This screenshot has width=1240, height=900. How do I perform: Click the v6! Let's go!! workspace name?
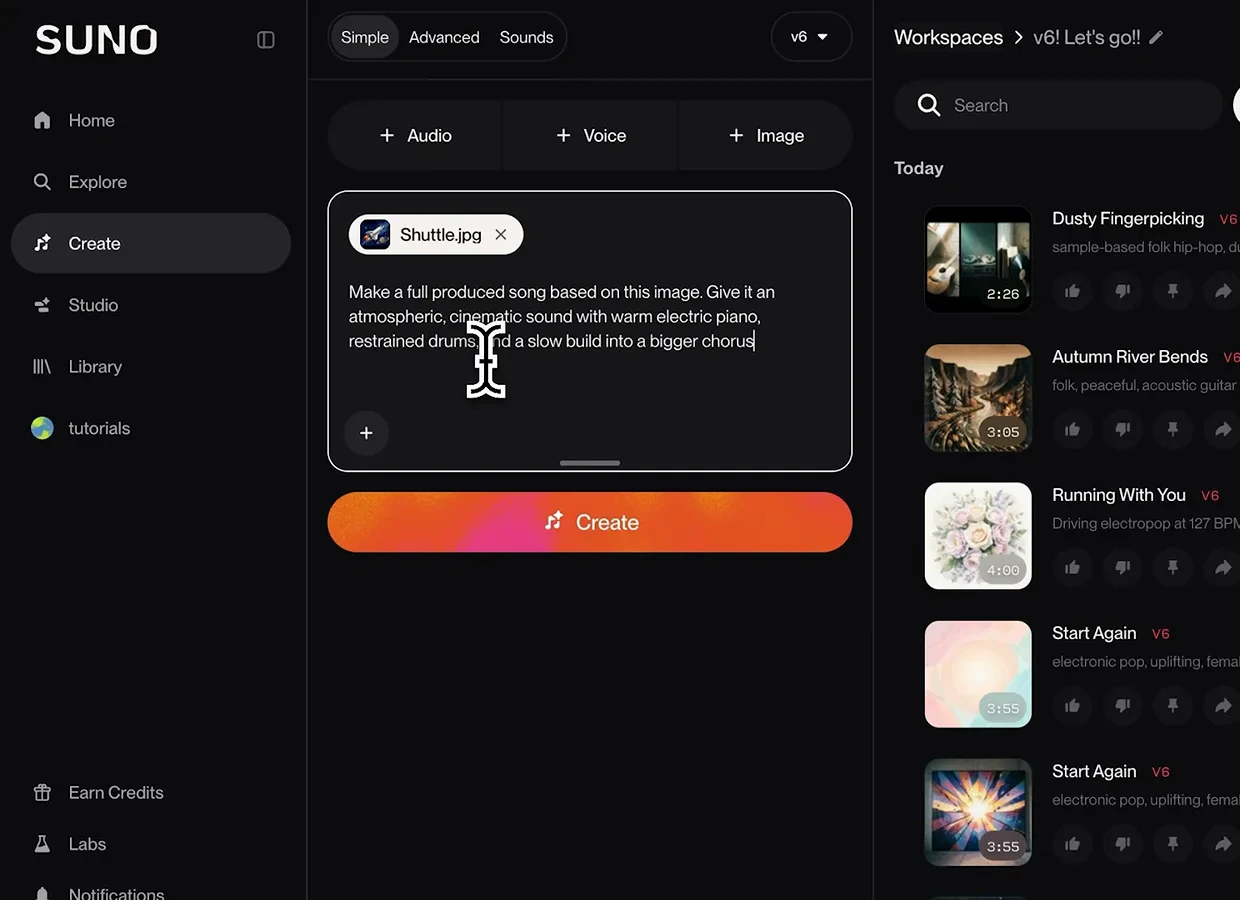[x=1087, y=37]
